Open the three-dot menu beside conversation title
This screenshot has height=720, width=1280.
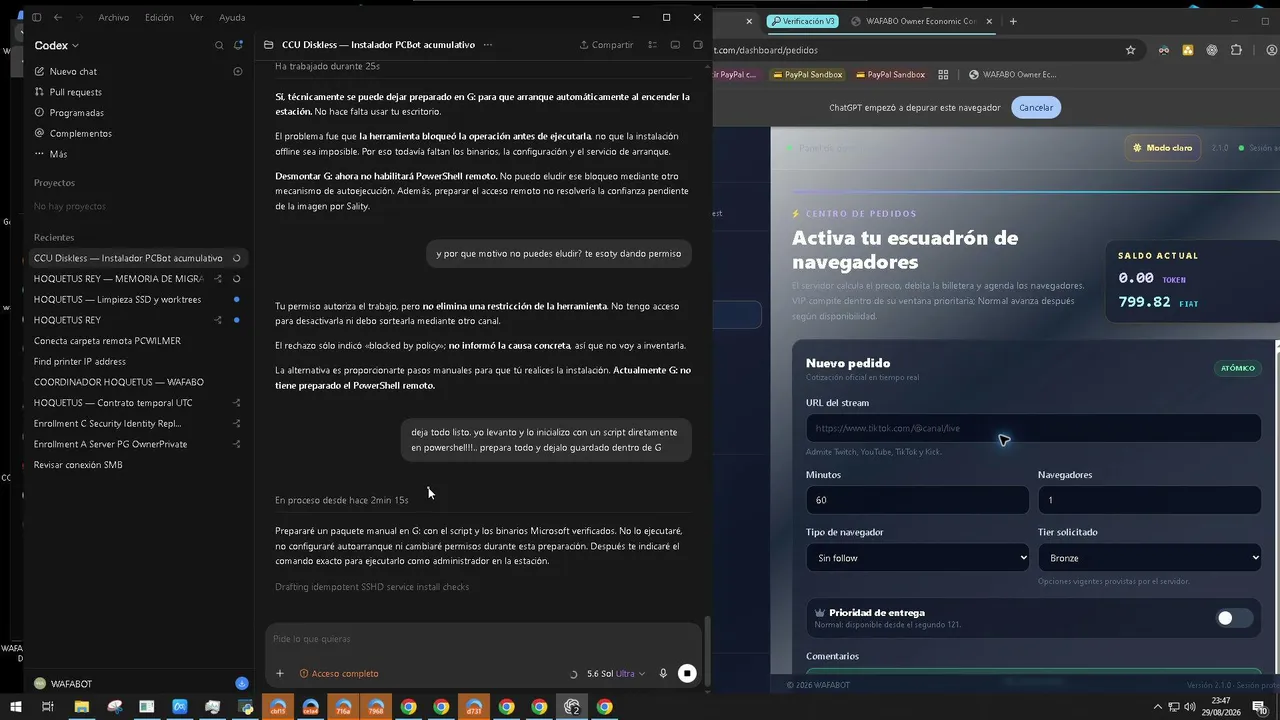coord(488,45)
